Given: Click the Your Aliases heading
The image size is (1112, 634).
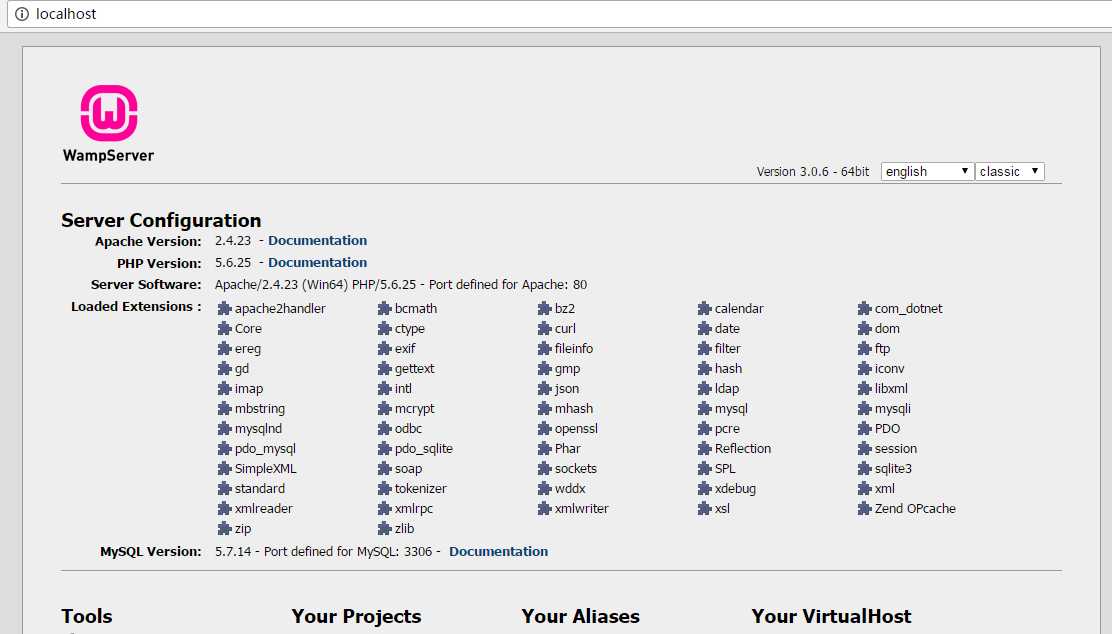Looking at the screenshot, I should [580, 616].
